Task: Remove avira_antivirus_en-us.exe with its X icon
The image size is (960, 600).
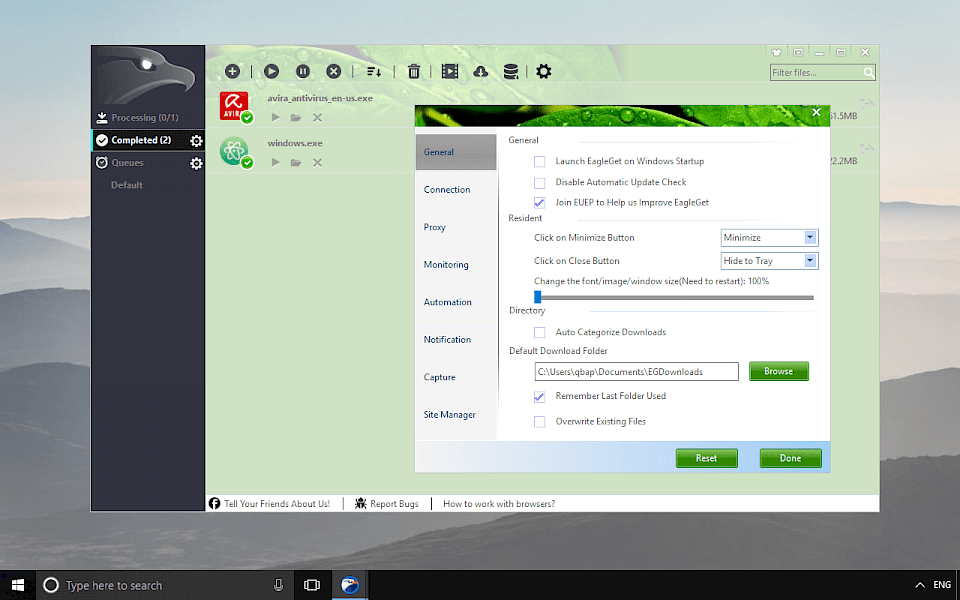Action: [x=317, y=118]
